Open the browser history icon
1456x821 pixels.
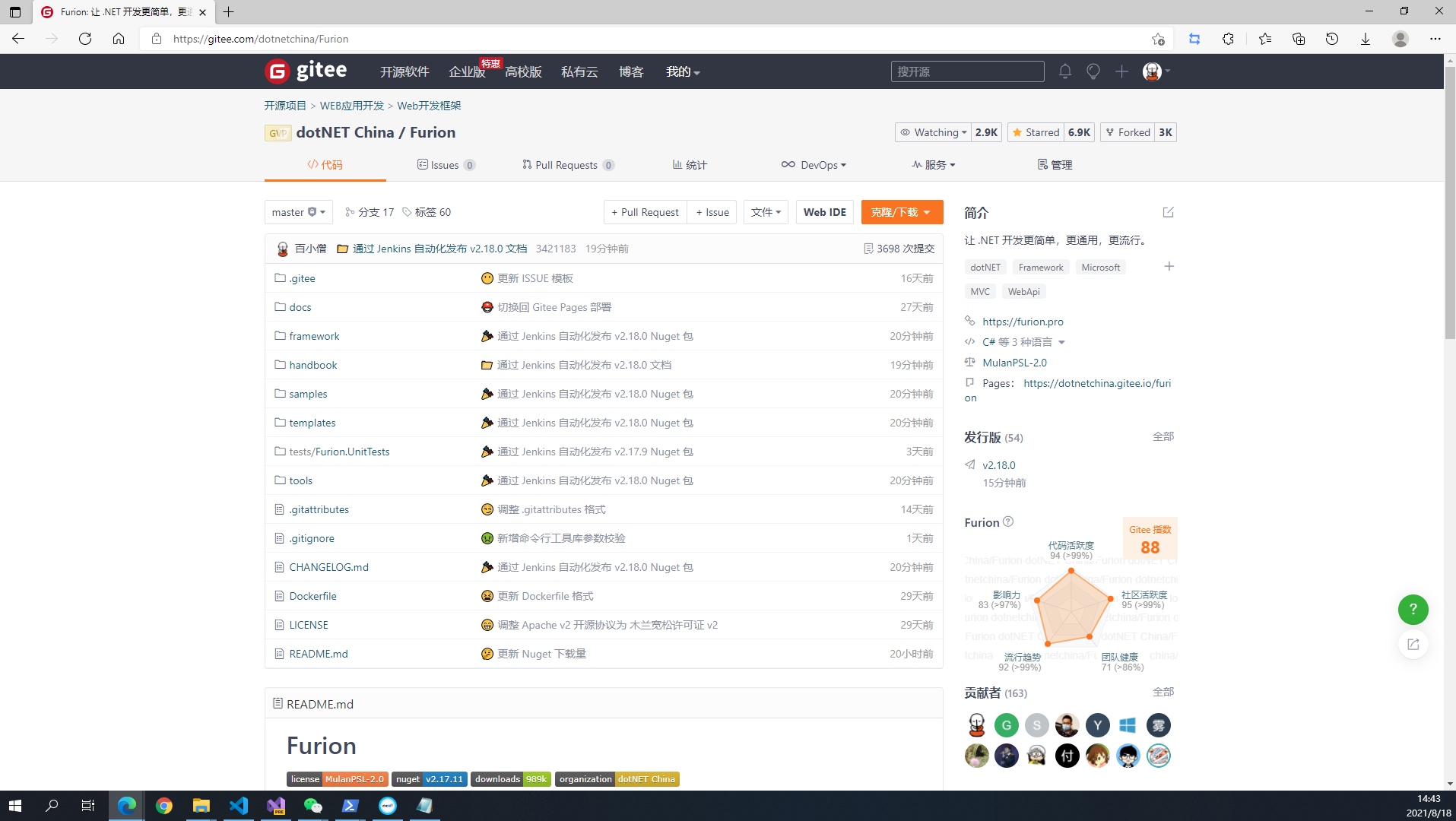tap(1331, 39)
